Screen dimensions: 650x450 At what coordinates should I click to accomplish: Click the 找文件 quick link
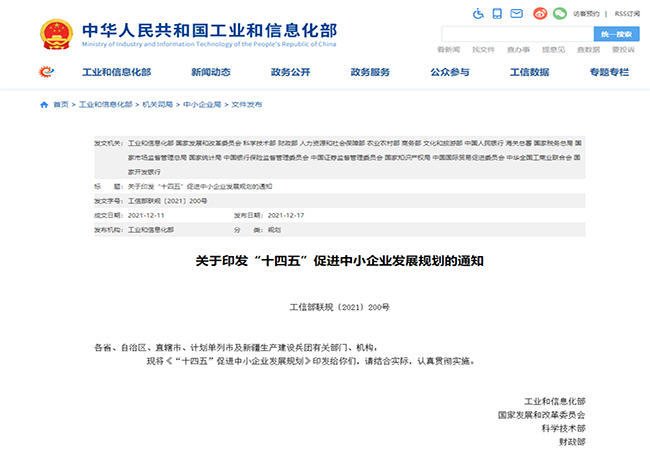click(483, 50)
